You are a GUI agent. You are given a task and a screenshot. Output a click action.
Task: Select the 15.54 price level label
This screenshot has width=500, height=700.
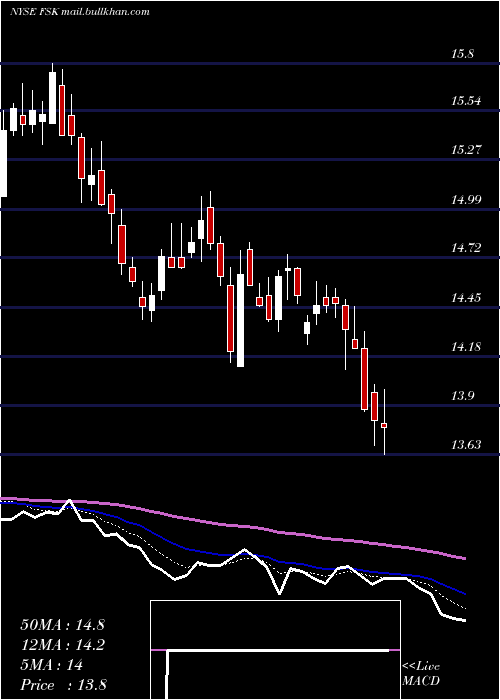click(x=466, y=101)
